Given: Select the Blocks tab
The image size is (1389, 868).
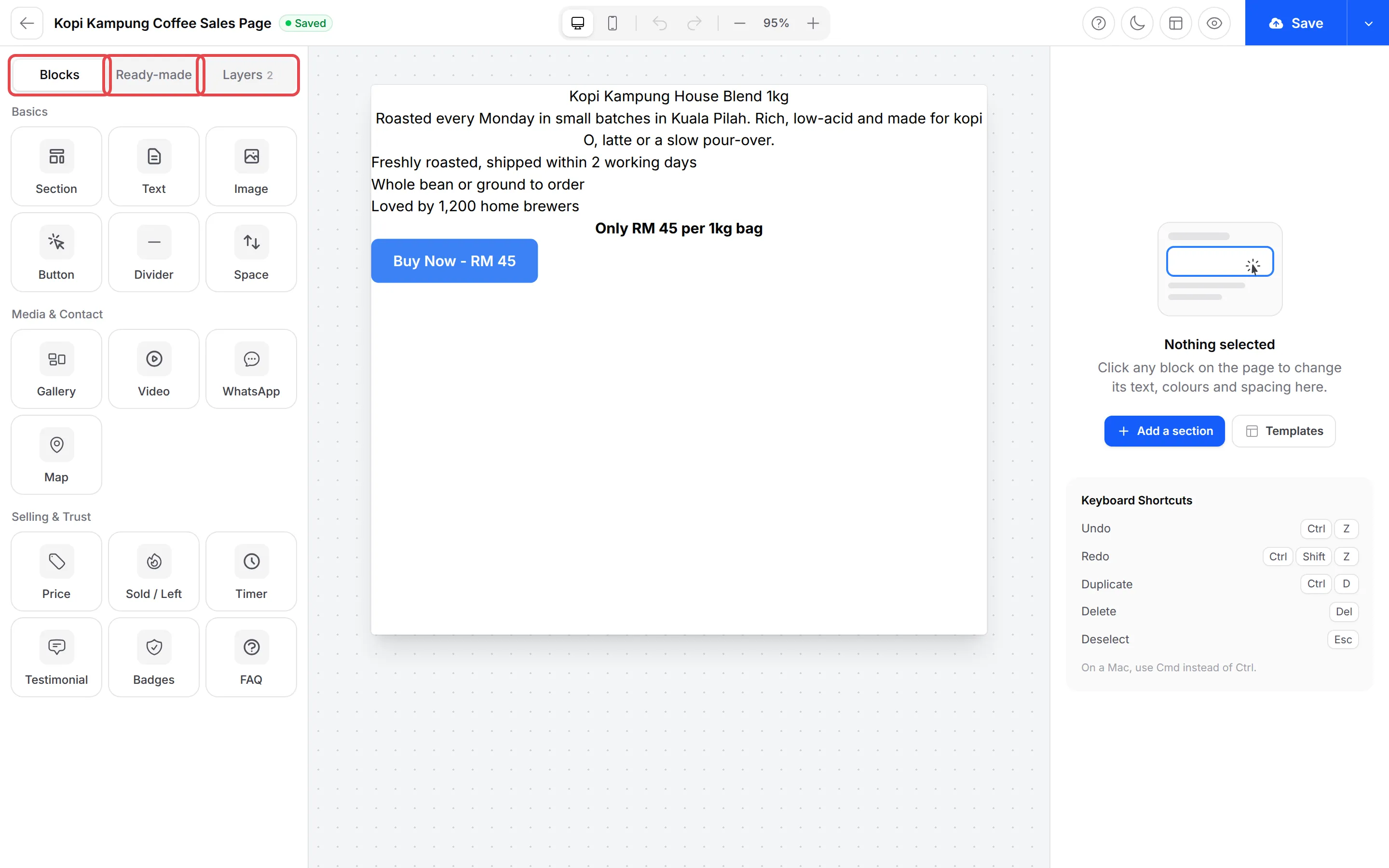Looking at the screenshot, I should [59, 75].
